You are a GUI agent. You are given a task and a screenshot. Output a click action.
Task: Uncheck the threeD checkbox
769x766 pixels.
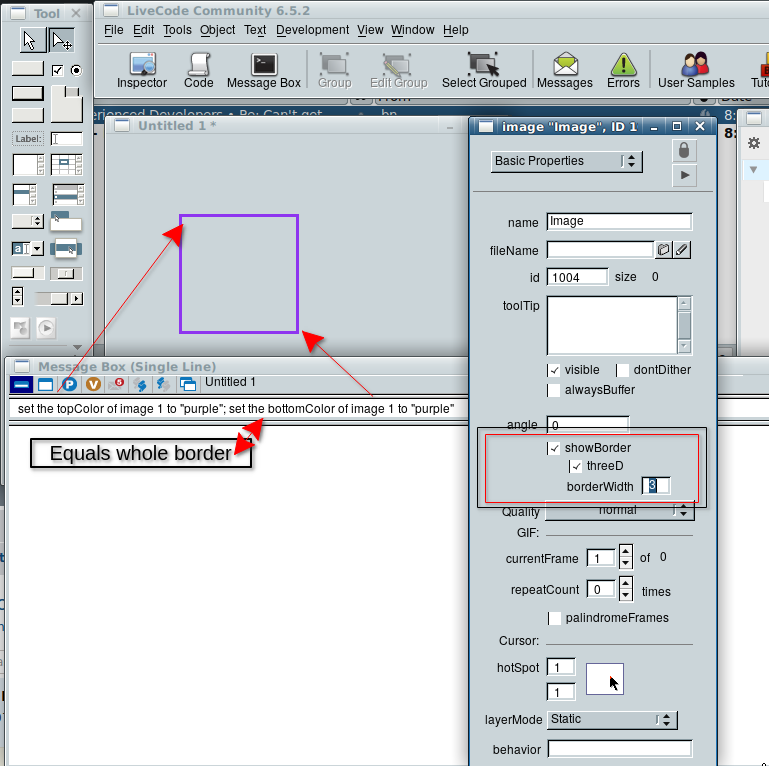(576, 466)
